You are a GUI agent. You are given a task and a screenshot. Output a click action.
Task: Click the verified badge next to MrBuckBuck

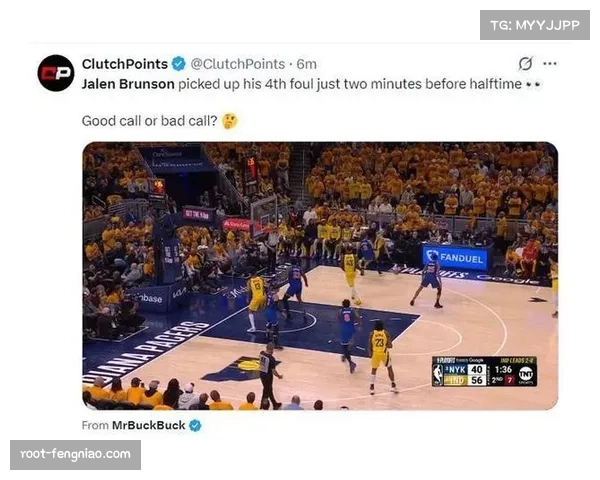tap(195, 425)
